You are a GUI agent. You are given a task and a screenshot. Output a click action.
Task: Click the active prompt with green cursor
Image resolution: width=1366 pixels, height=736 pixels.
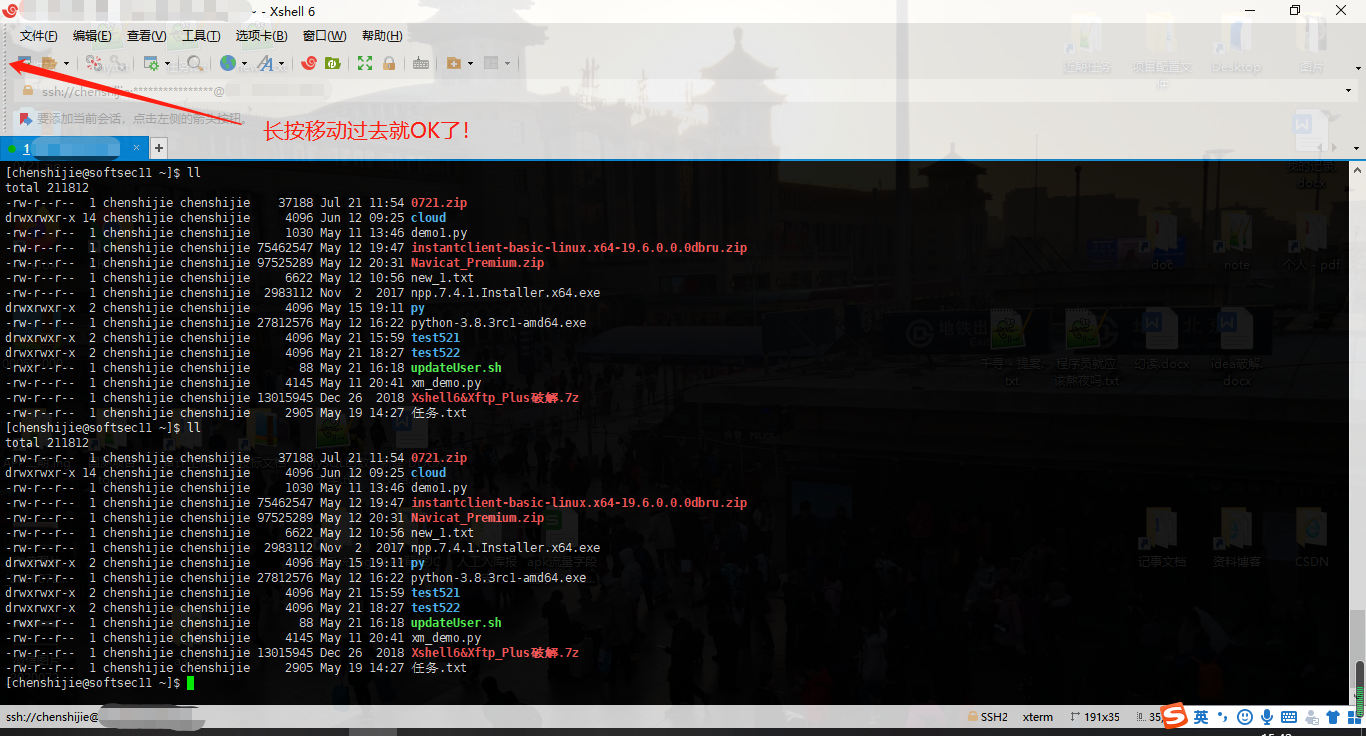(x=98, y=683)
